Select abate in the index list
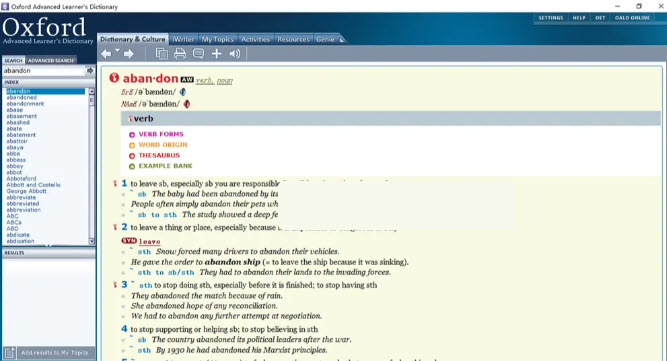Image resolution: width=667 pixels, height=361 pixels. point(14,128)
